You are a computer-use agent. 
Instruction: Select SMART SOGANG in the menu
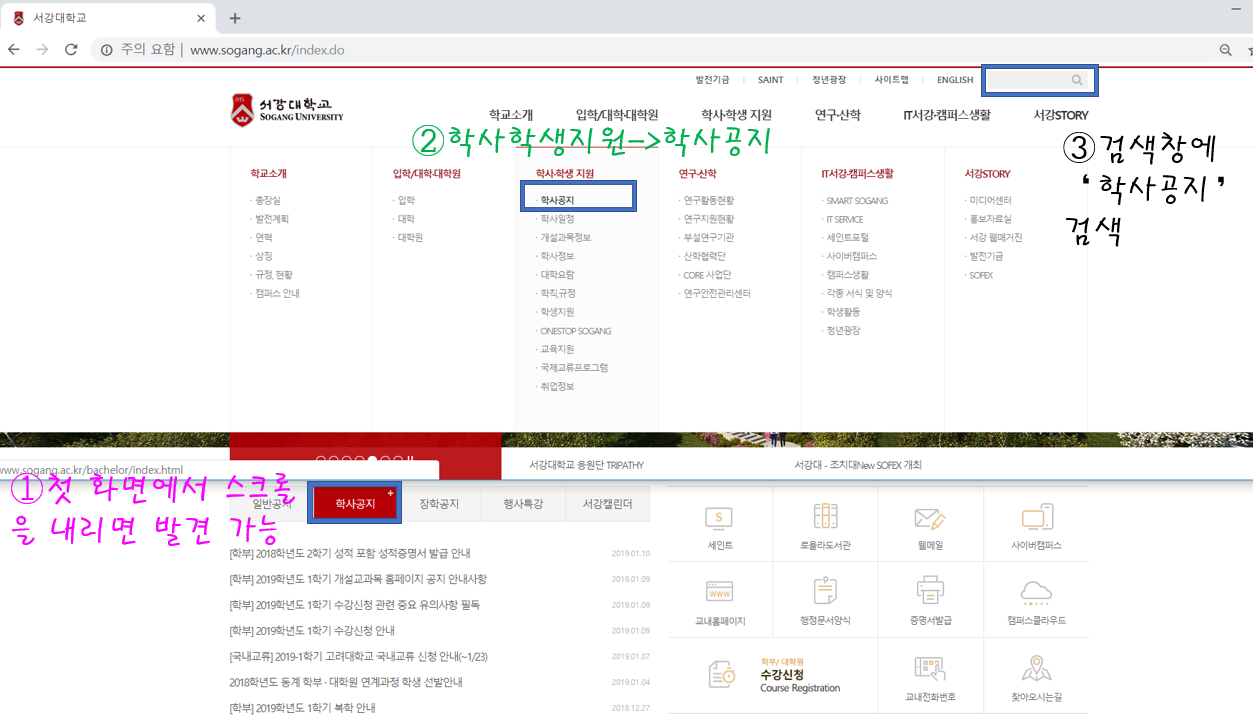856,200
